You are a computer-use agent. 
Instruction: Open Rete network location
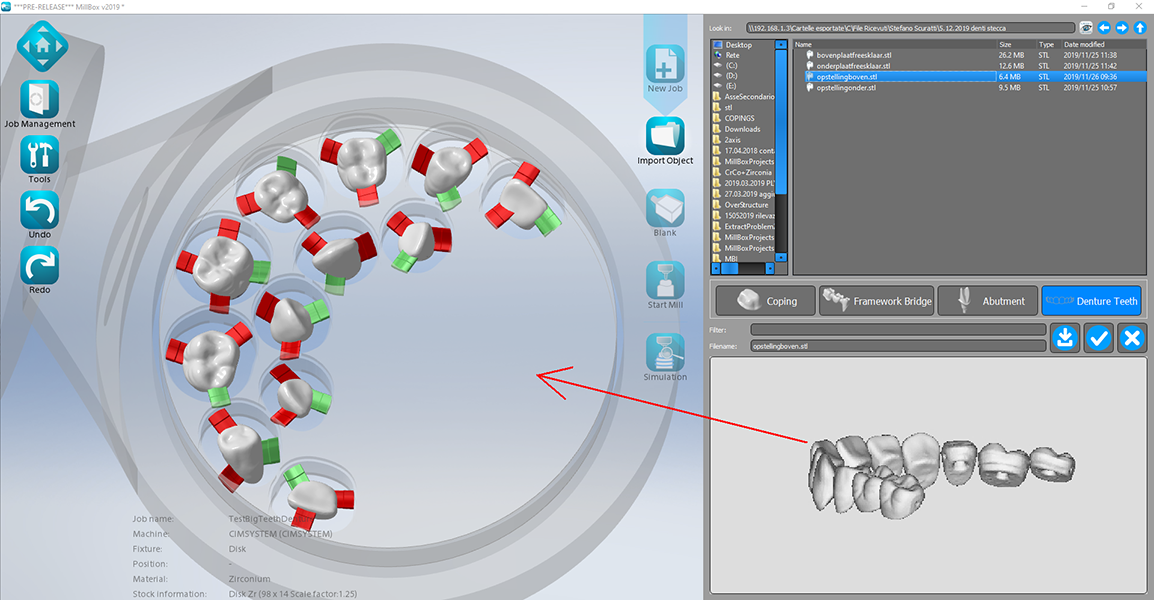coord(732,55)
